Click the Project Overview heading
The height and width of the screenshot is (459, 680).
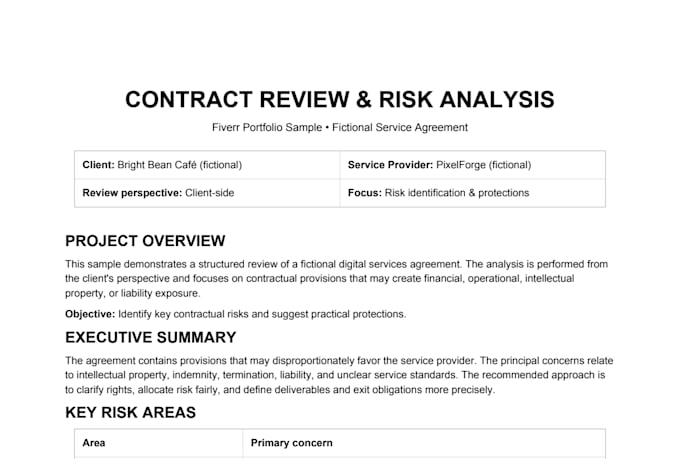click(145, 241)
